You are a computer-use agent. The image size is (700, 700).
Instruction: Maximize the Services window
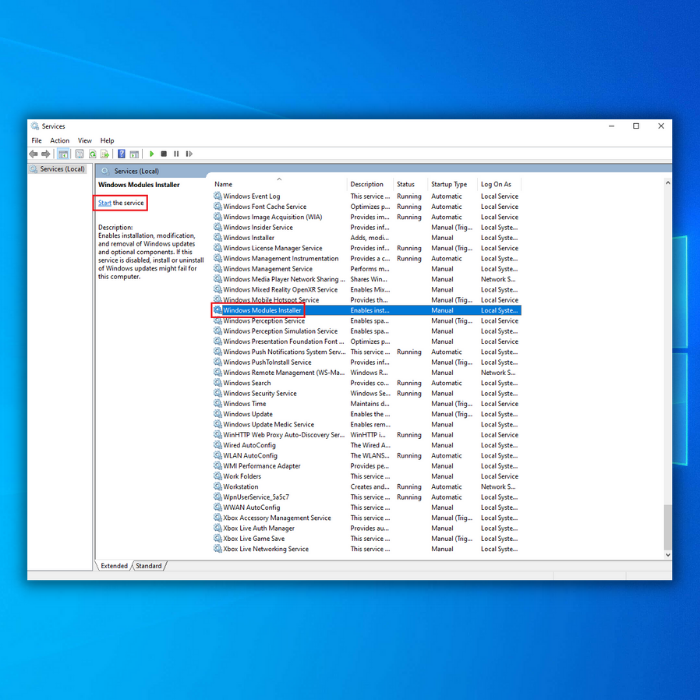[x=636, y=126]
